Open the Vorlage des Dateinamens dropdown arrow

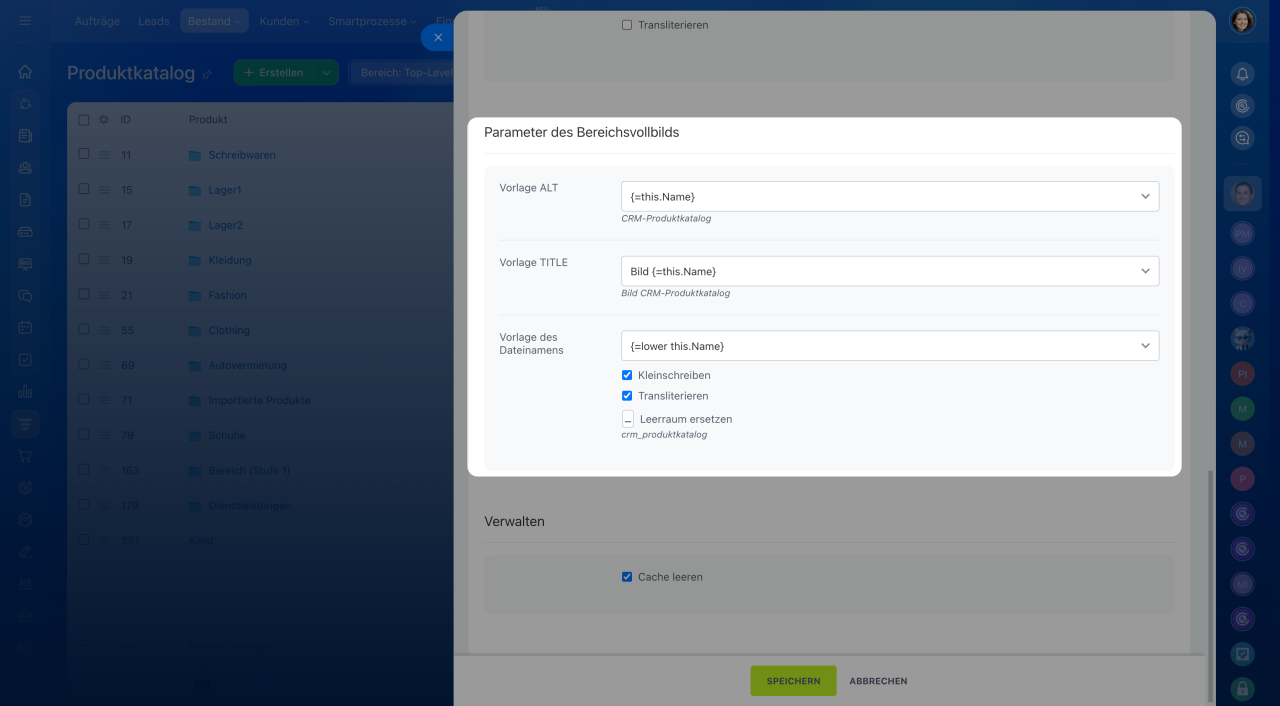tap(1145, 346)
